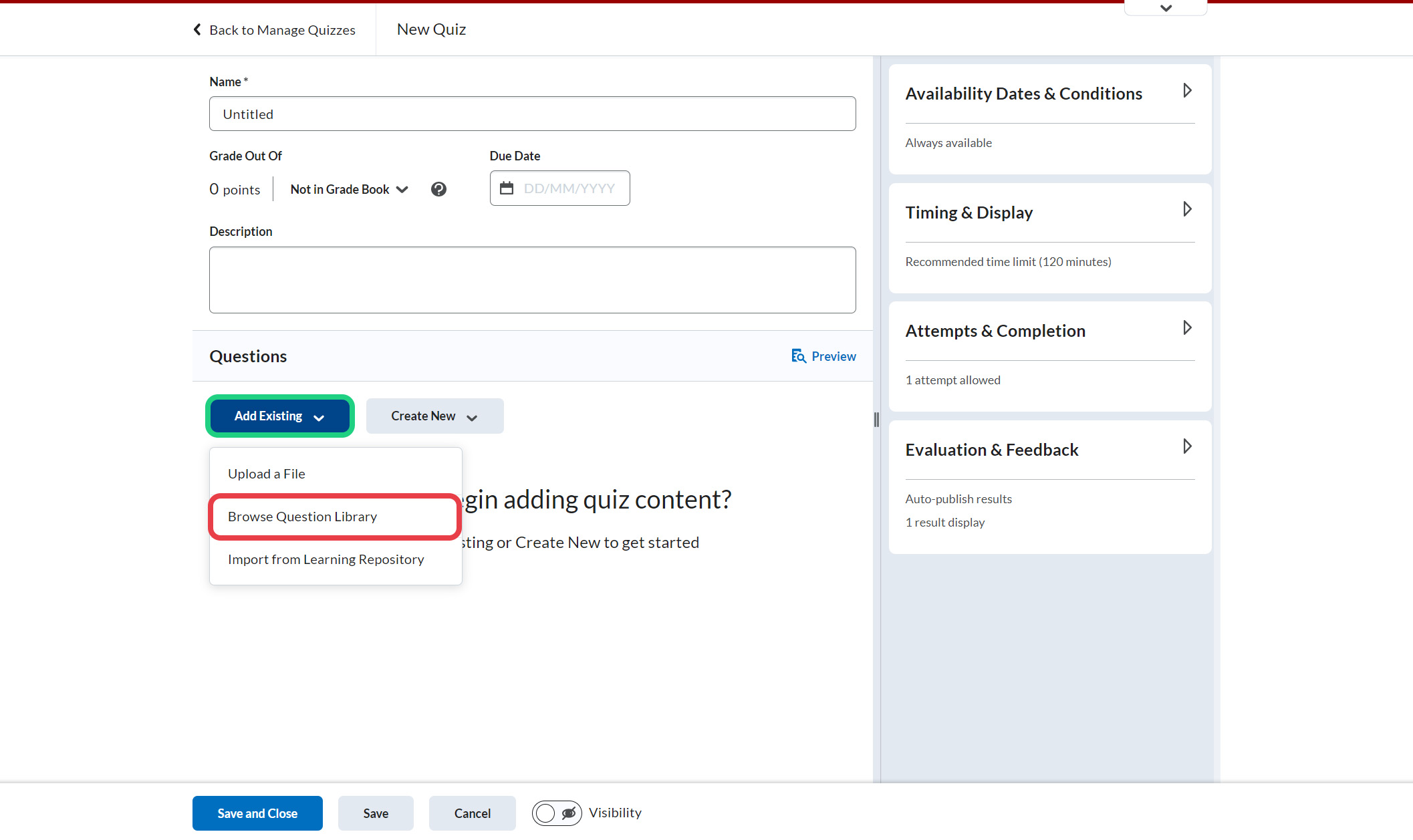This screenshot has height=840, width=1413.
Task: Expand the Timing & Display panel arrow
Action: [1187, 209]
